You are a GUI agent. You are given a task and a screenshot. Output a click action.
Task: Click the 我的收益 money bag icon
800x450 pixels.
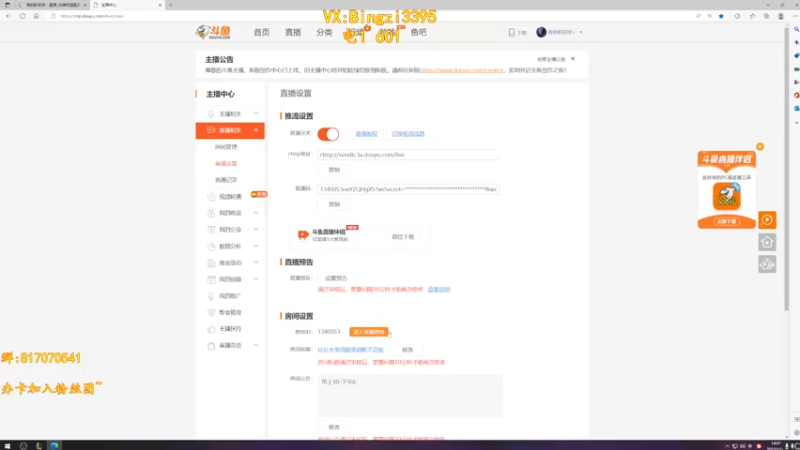(x=211, y=213)
